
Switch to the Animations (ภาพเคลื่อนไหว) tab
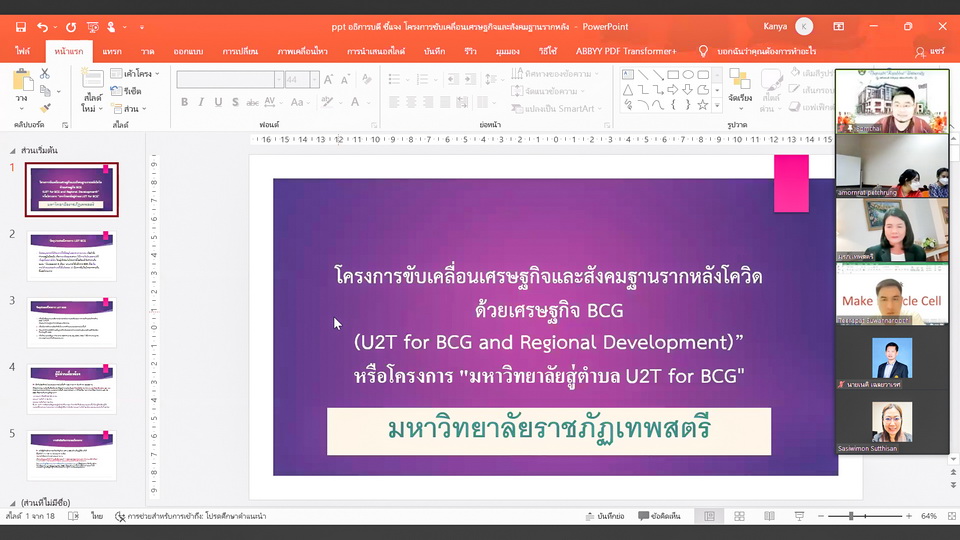[302, 51]
